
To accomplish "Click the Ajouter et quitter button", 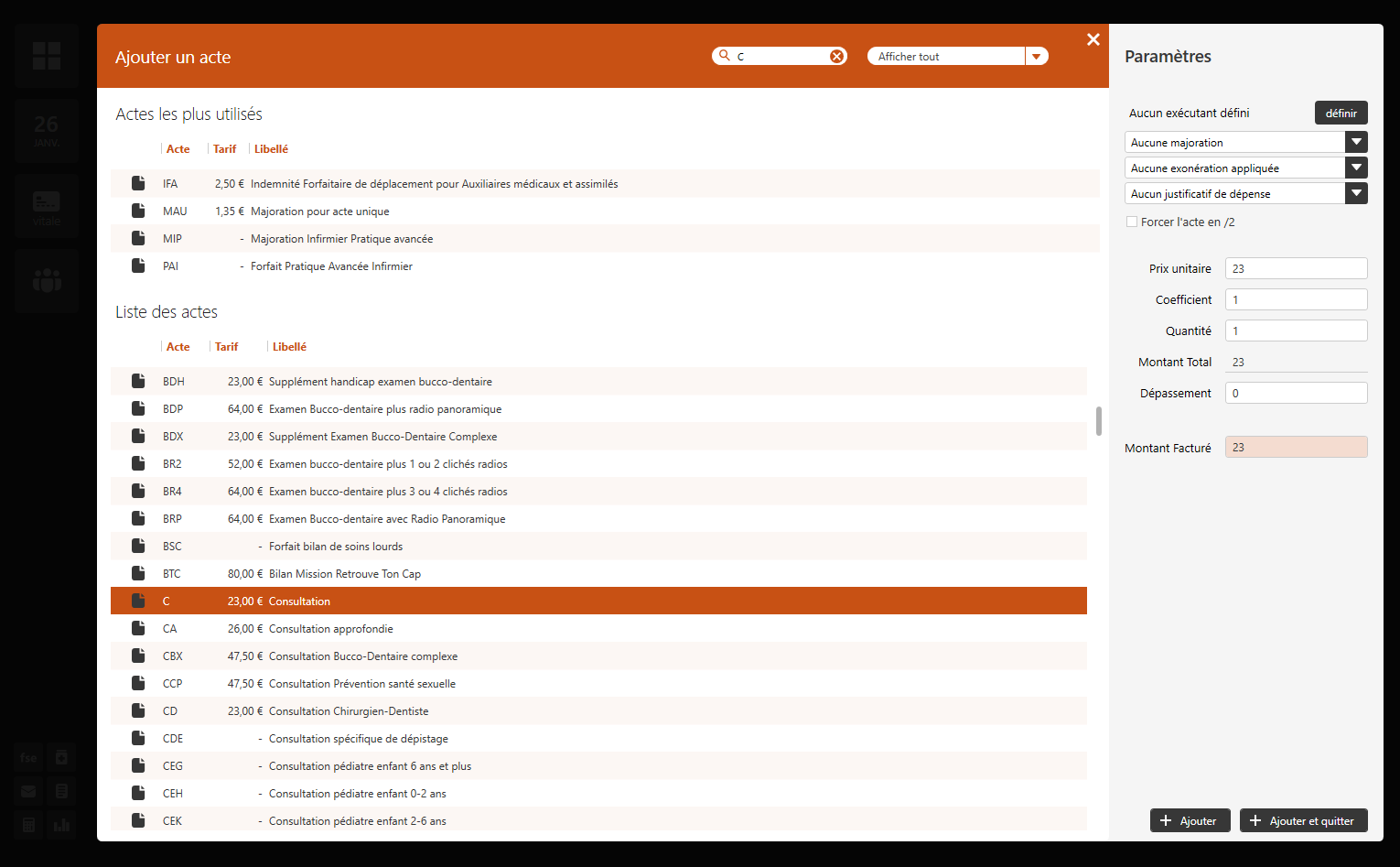I will pos(1303,820).
